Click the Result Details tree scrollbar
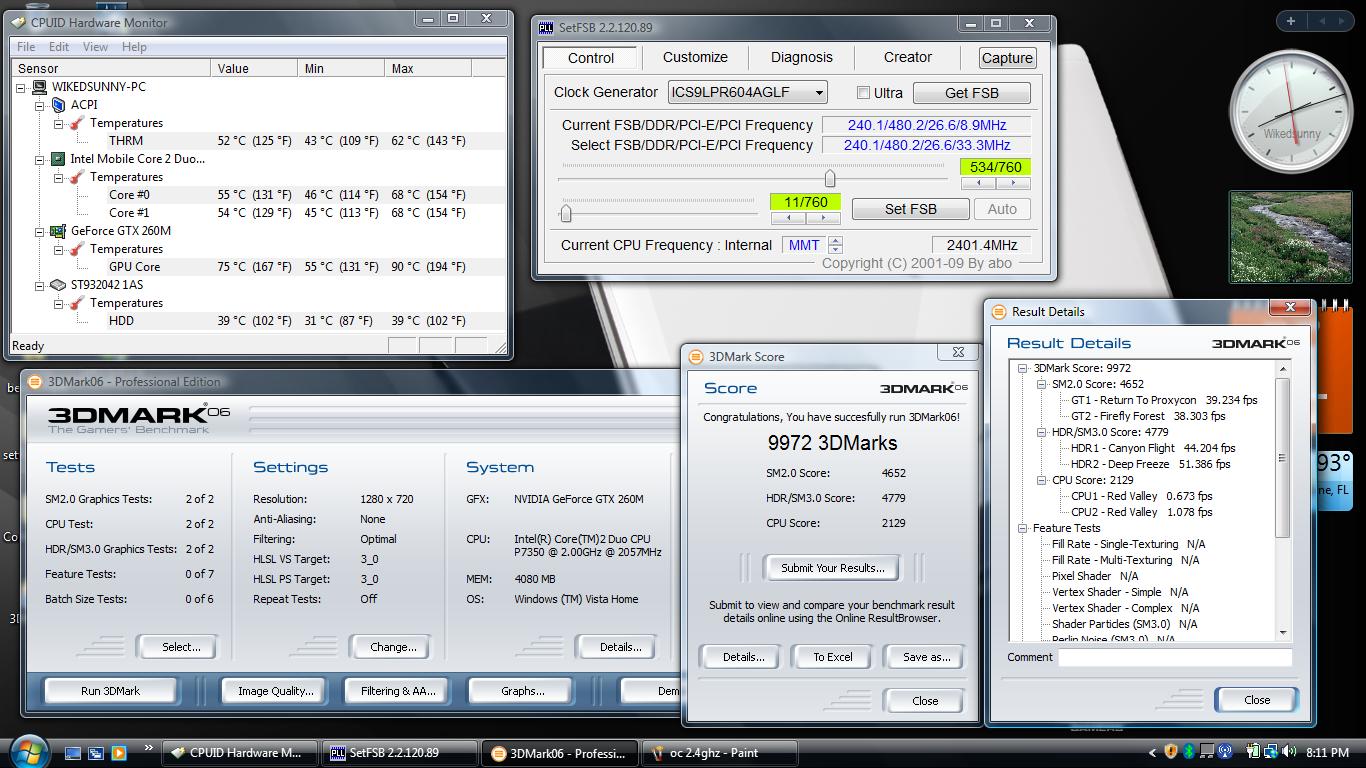 (1283, 499)
